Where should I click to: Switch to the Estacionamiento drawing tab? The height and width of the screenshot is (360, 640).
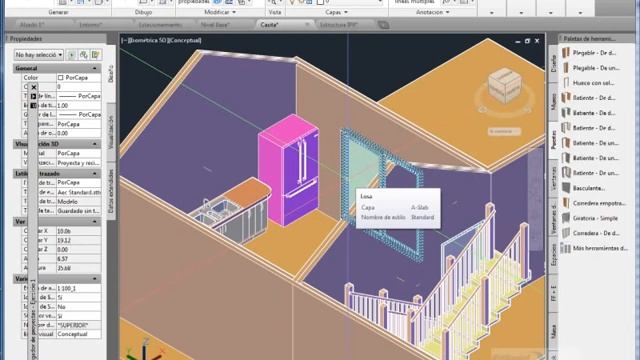[x=160, y=25]
